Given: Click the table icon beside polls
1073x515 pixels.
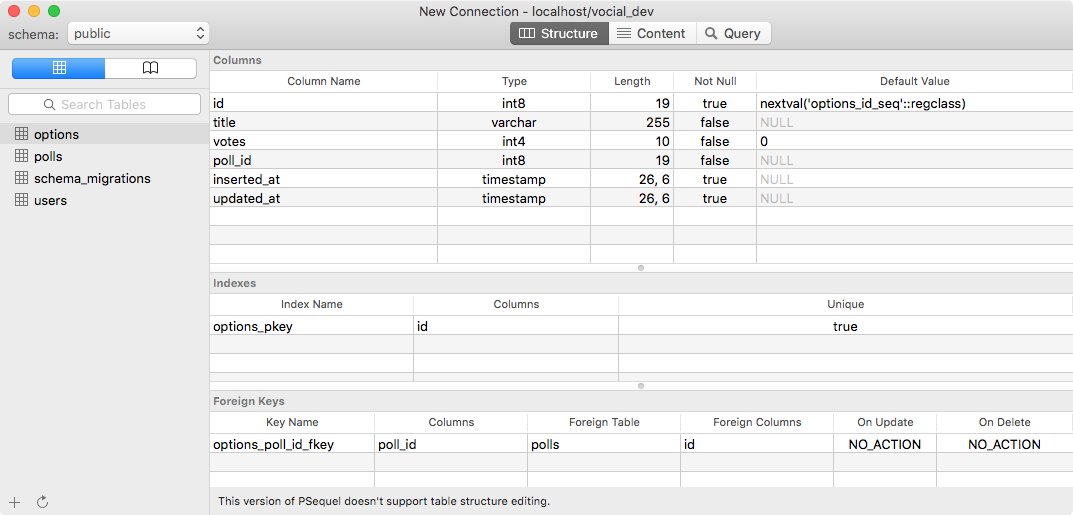Looking at the screenshot, I should pos(22,156).
